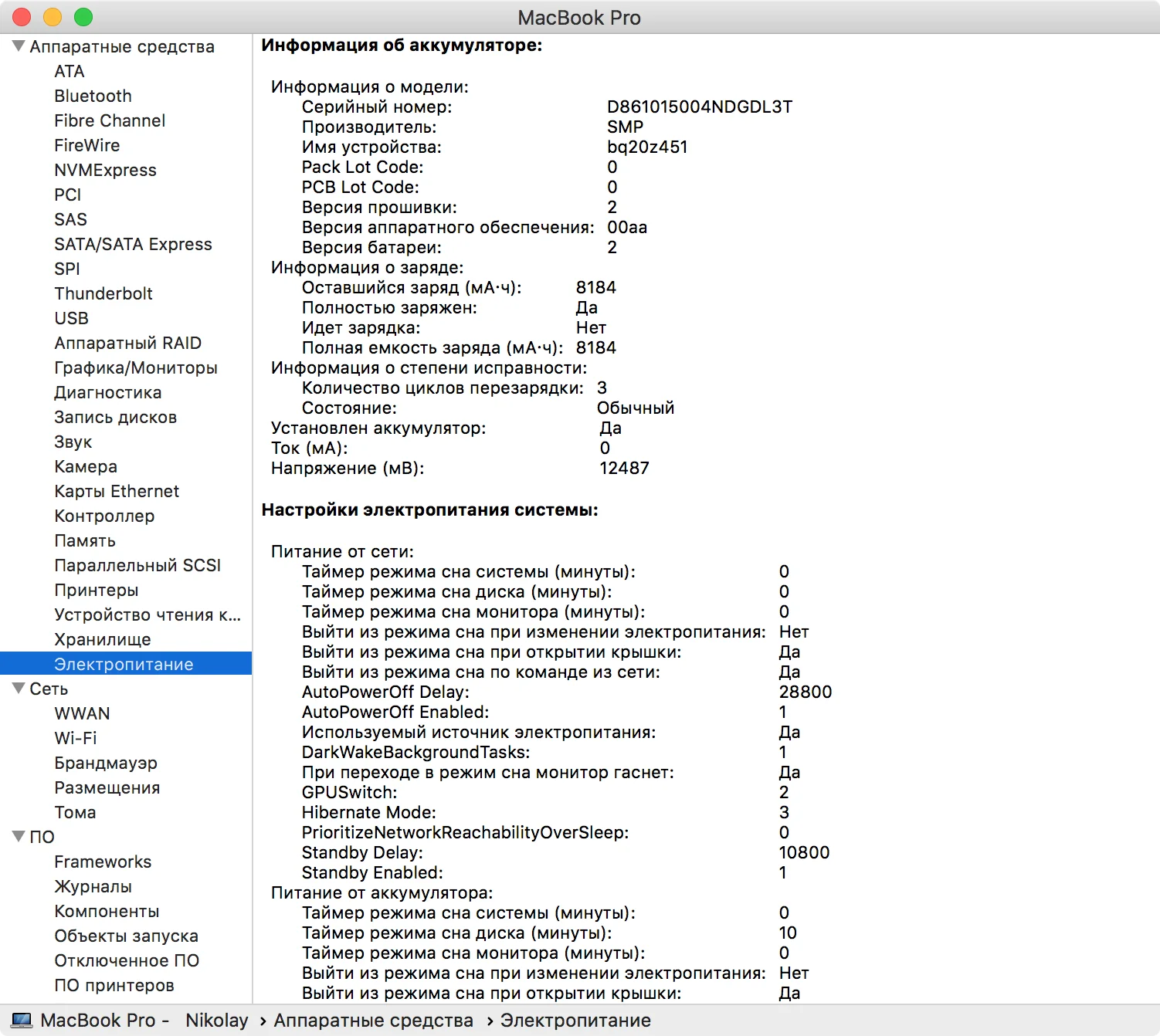Select the Аппаратные средства category label
Image resolution: width=1160 pixels, height=1036 pixels.
(122, 46)
